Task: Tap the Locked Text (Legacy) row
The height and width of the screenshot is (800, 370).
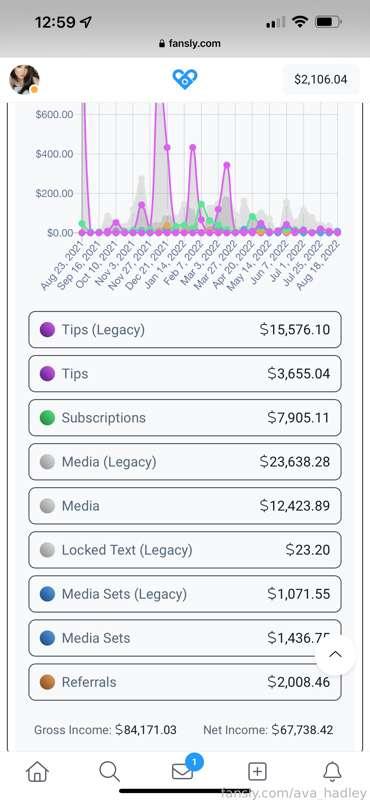Action: click(x=185, y=550)
